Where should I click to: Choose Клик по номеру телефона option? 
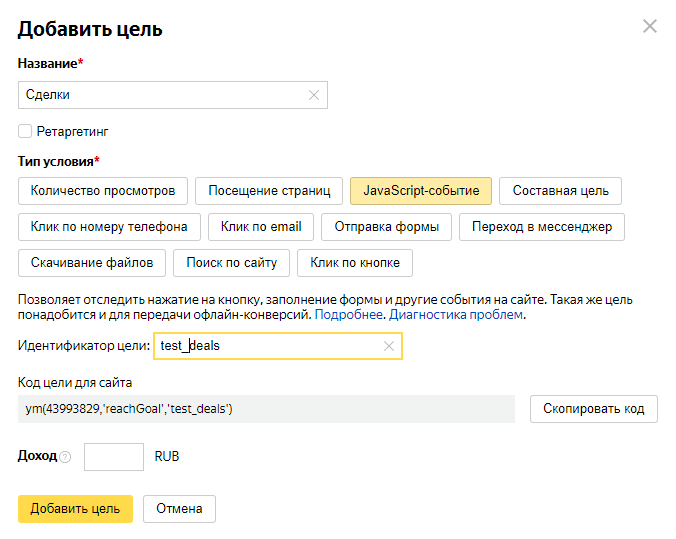click(x=109, y=227)
